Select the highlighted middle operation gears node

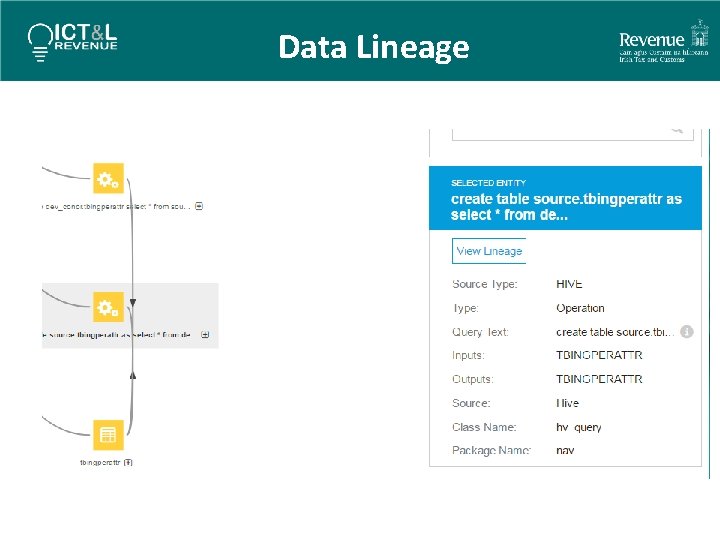108,307
